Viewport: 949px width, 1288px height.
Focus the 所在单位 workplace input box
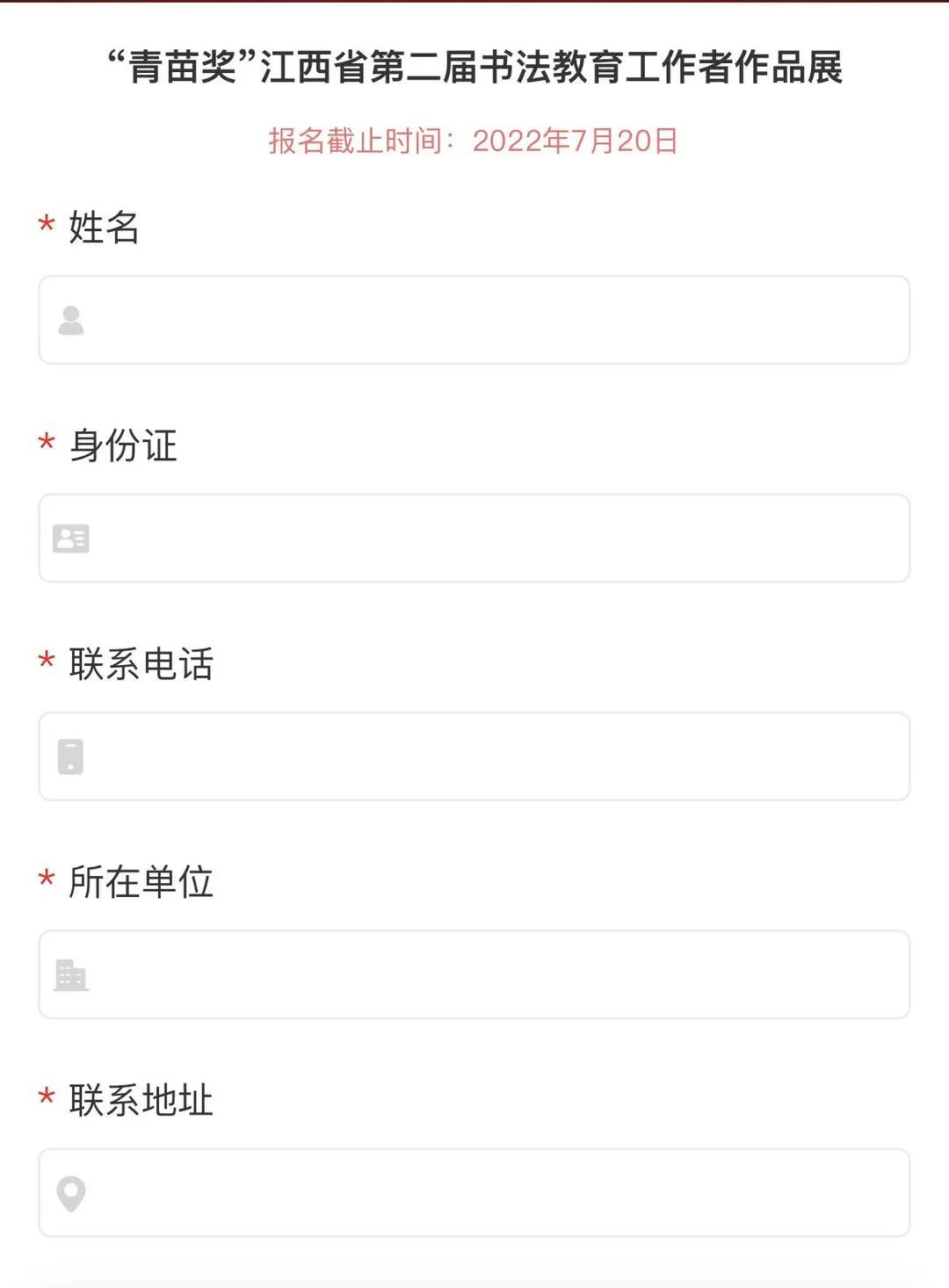(x=474, y=974)
